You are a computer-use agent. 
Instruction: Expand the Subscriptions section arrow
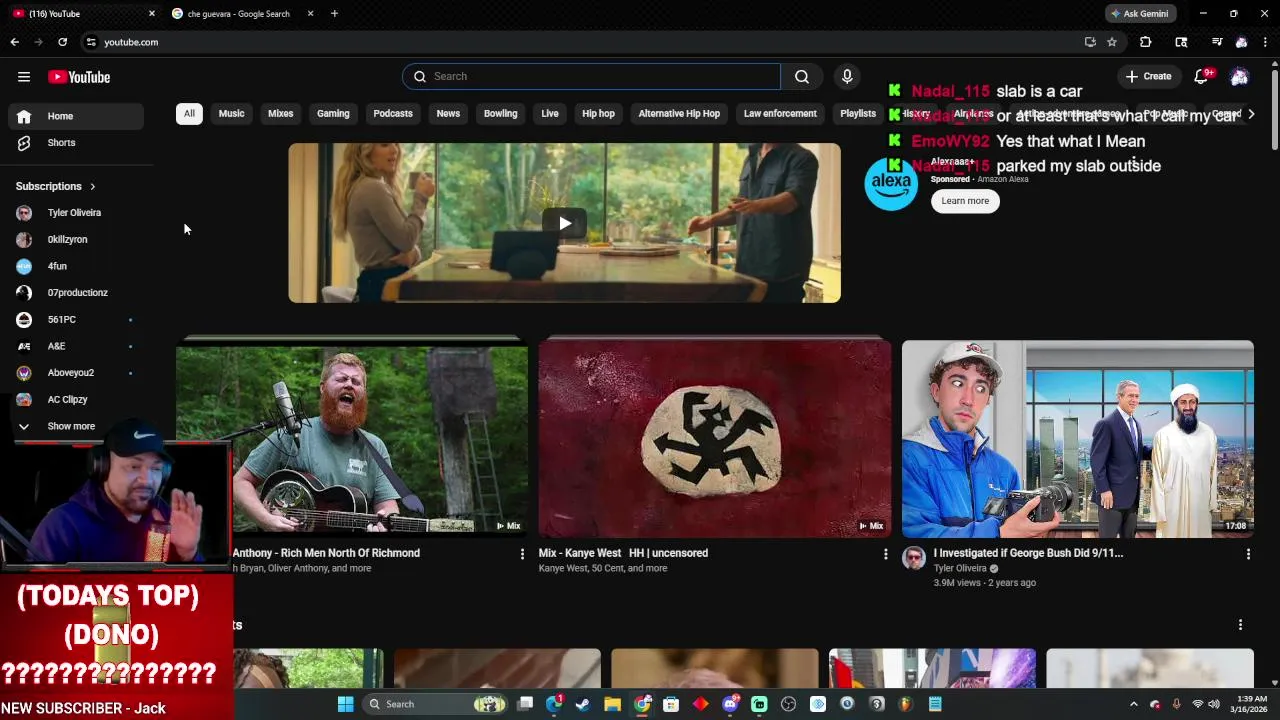click(92, 186)
